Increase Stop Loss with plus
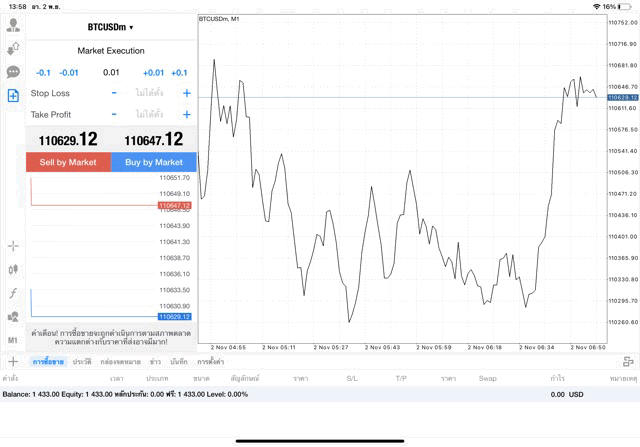 click(186, 93)
